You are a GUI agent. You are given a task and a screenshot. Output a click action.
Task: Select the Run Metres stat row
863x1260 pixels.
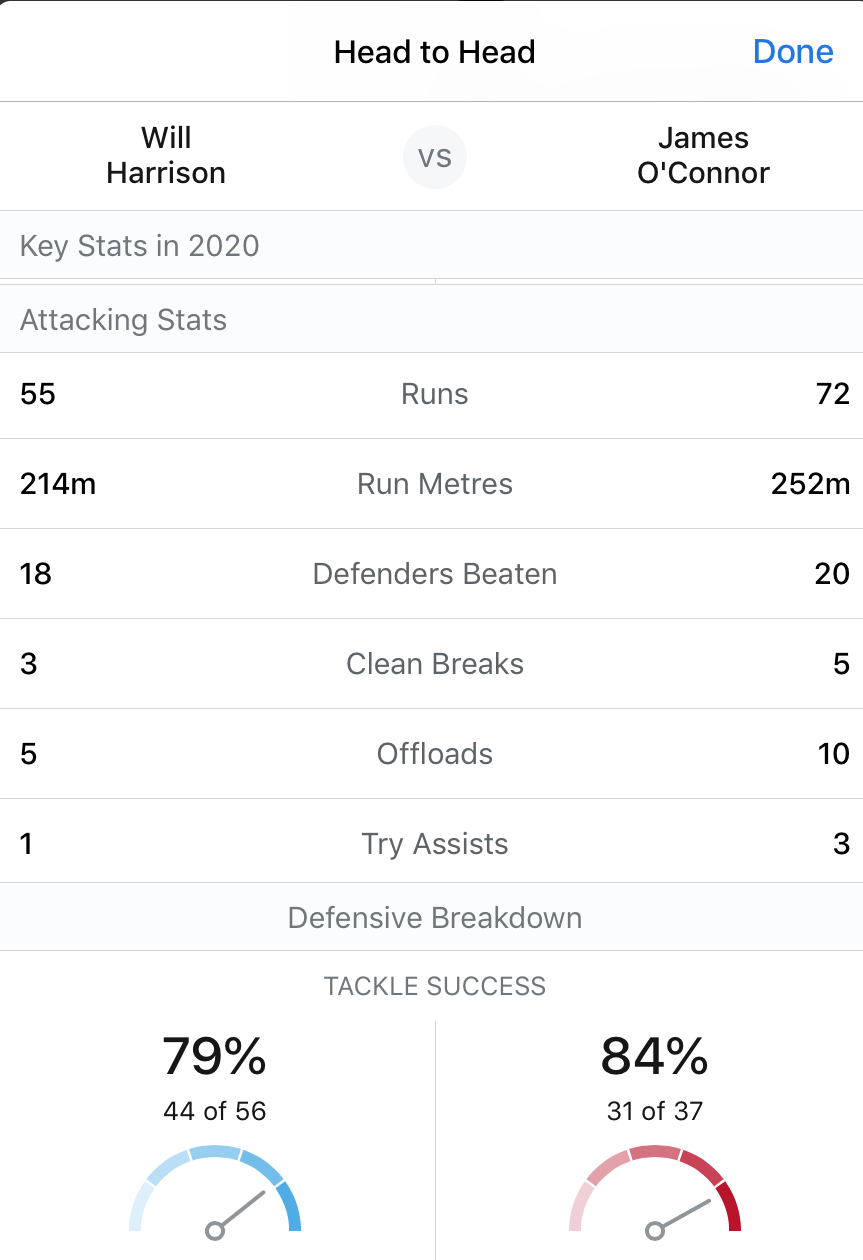[x=431, y=484]
